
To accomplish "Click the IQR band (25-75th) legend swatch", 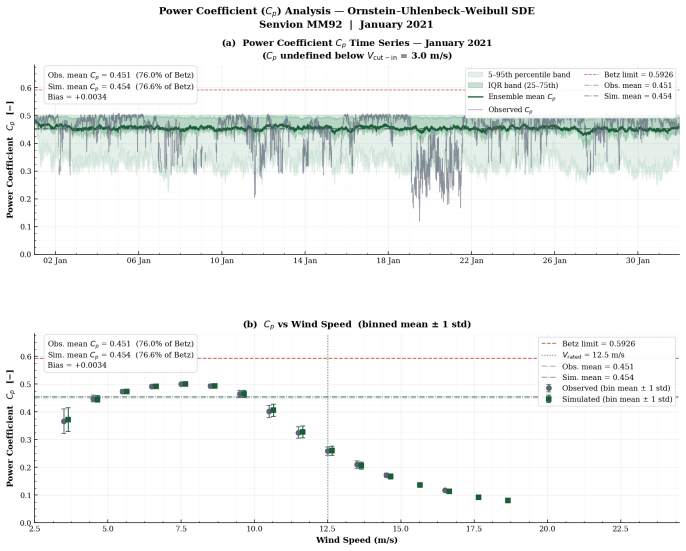I will click(475, 85).
